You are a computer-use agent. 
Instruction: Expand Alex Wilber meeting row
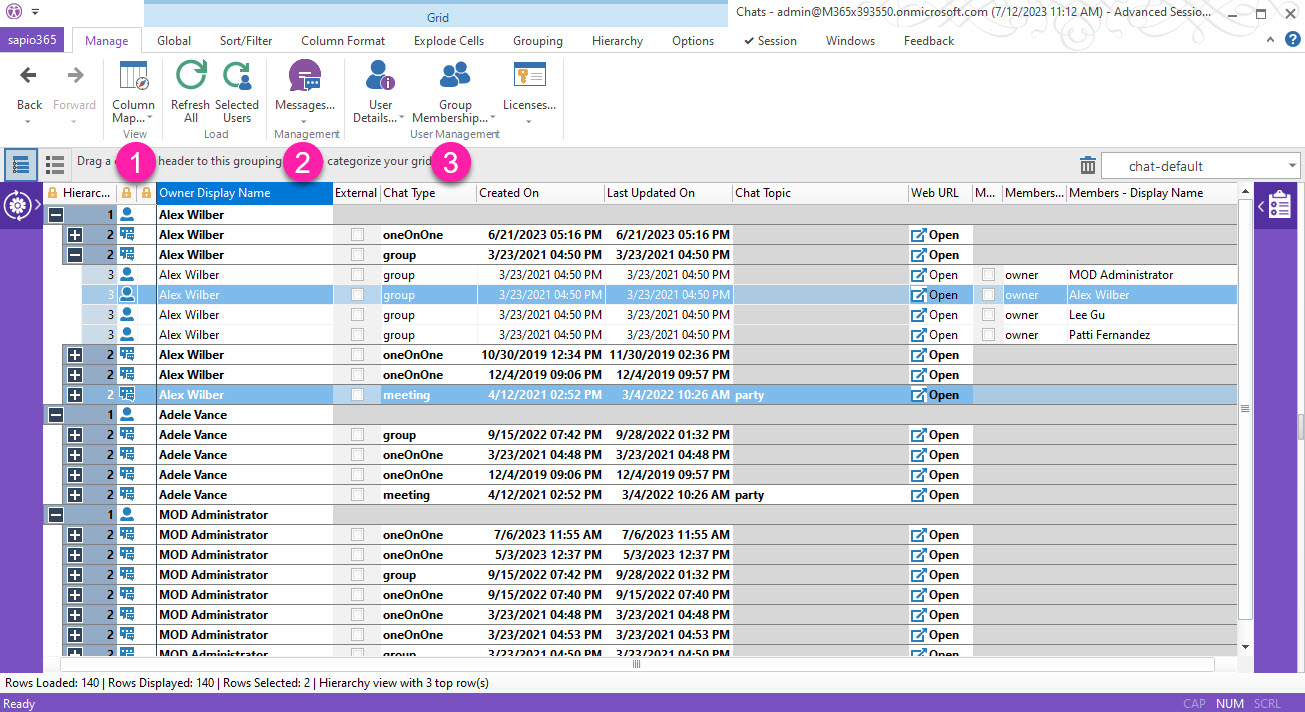(75, 395)
